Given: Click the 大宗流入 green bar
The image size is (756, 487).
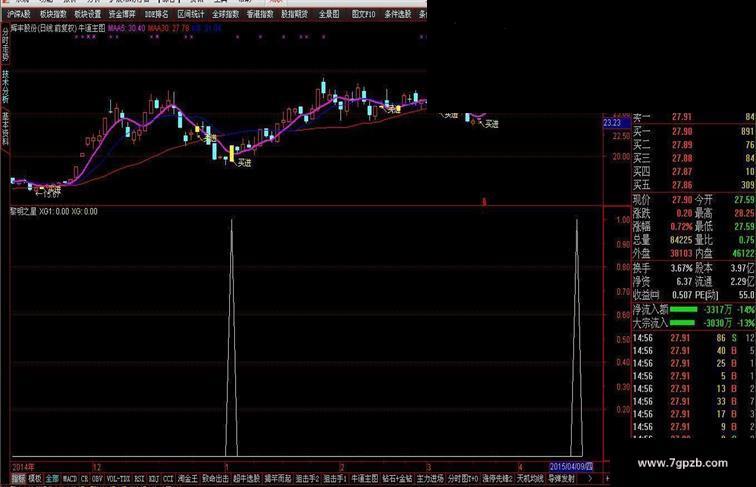Looking at the screenshot, I should click(683, 323).
